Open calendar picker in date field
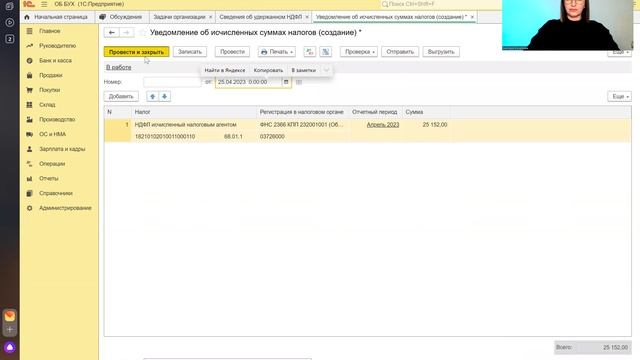640x360 pixels. click(286, 82)
